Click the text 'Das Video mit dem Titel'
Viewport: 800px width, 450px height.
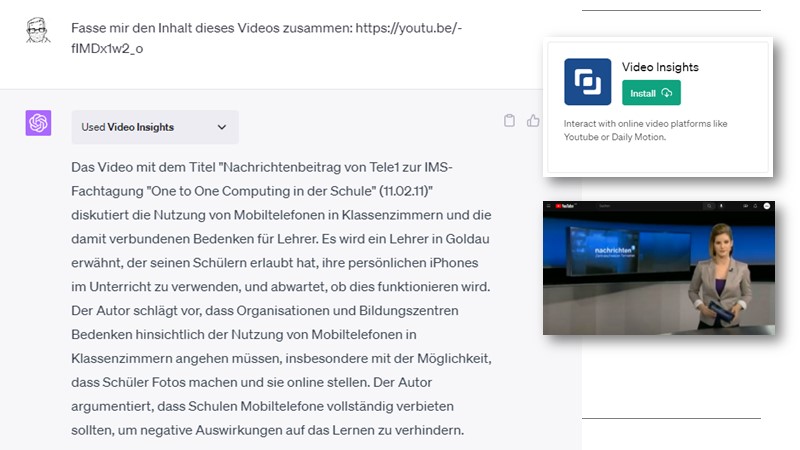tap(144, 167)
